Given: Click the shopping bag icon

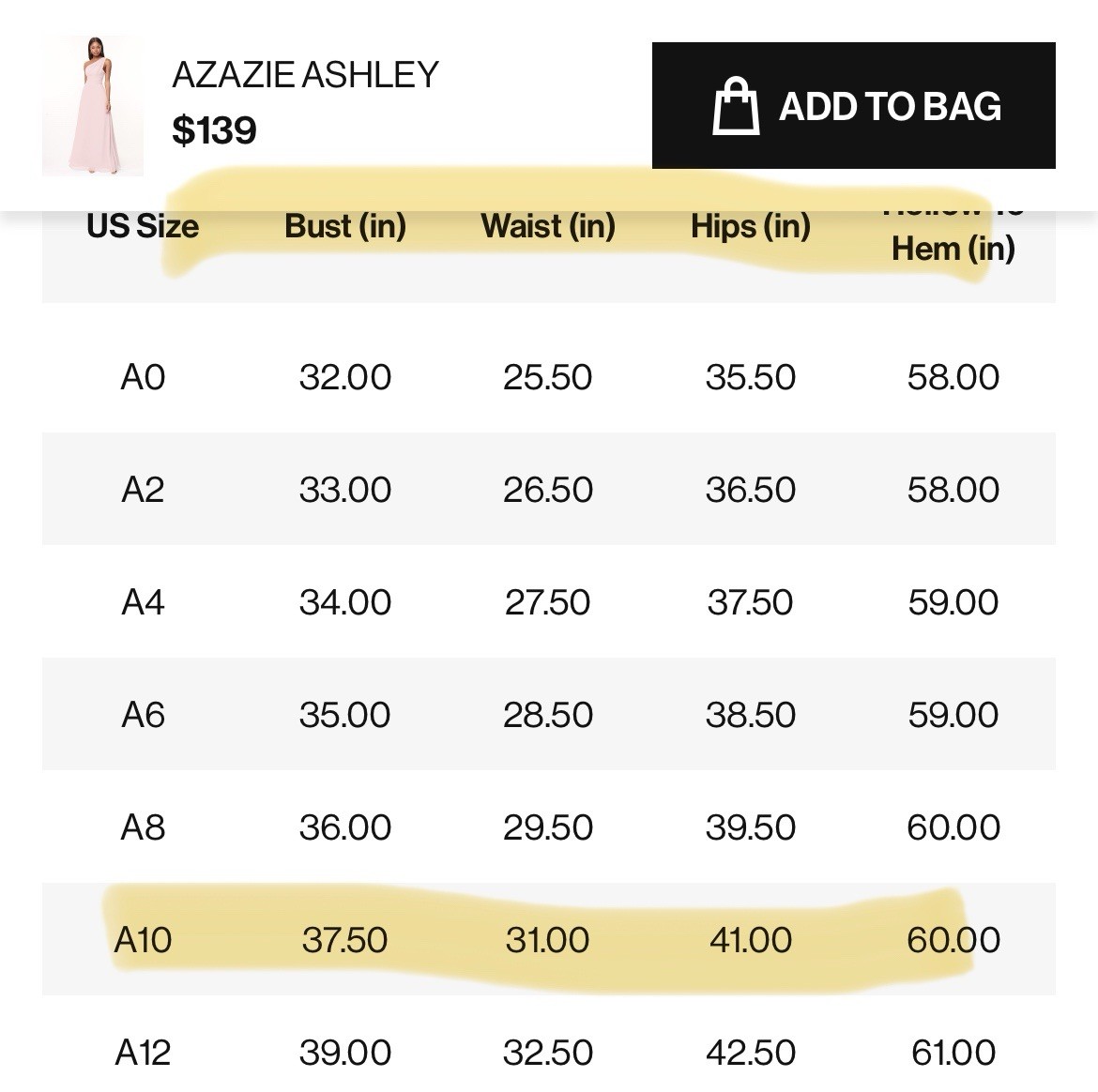Looking at the screenshot, I should click(736, 106).
